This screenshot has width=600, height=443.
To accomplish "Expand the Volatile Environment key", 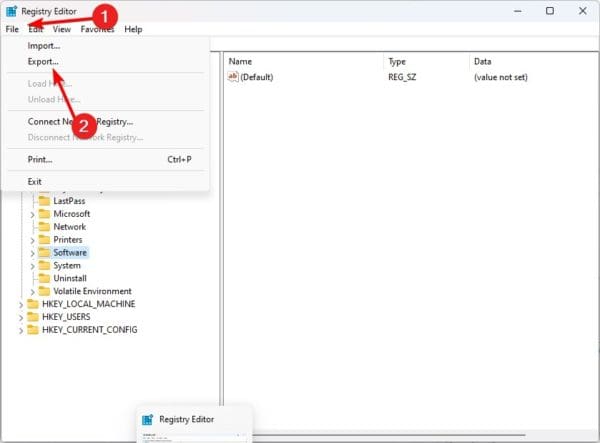I will [x=33, y=292].
